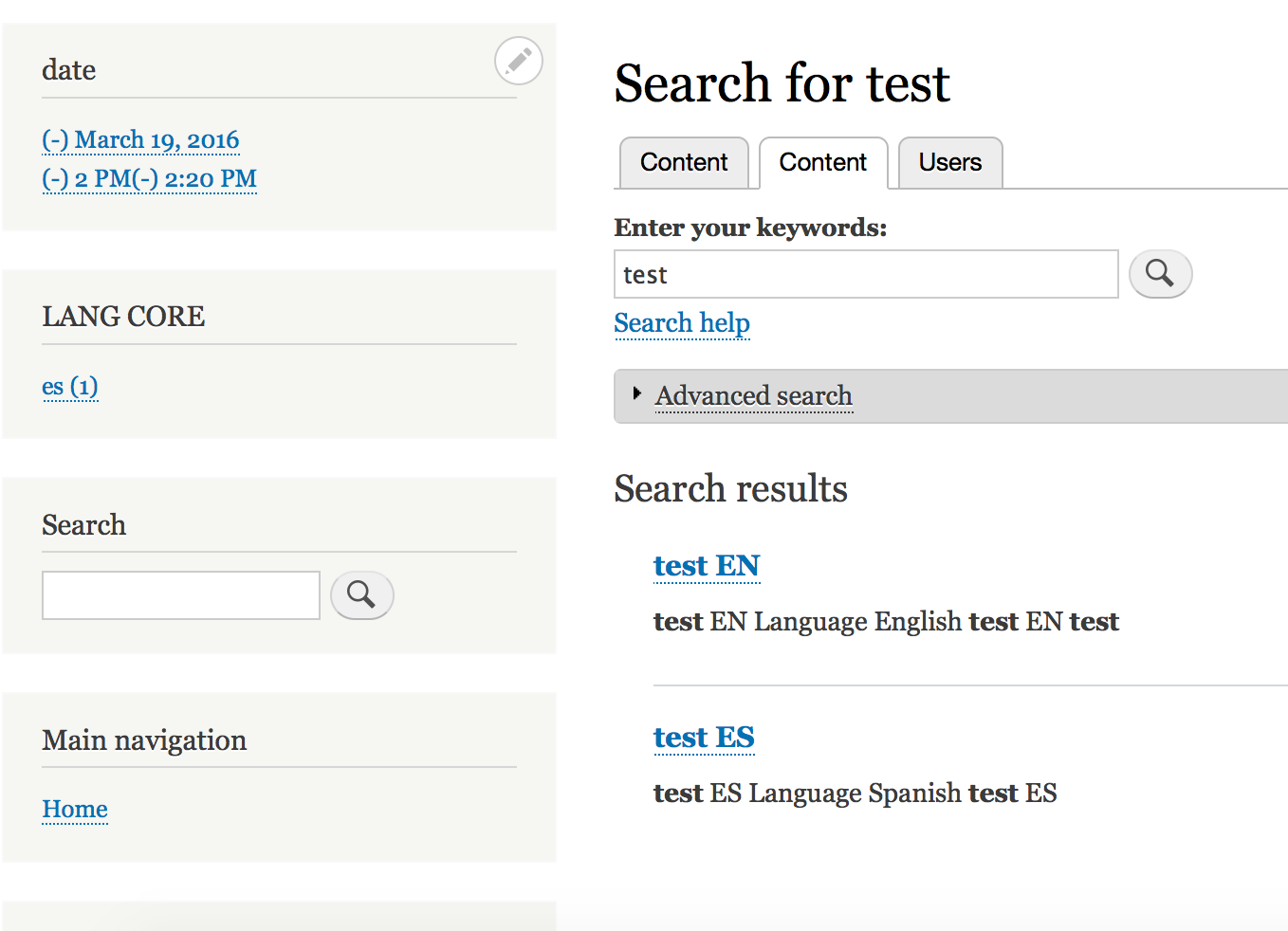Open the Advanced search section label
Screen dimensions: 1288x931
pyautogui.click(x=753, y=395)
